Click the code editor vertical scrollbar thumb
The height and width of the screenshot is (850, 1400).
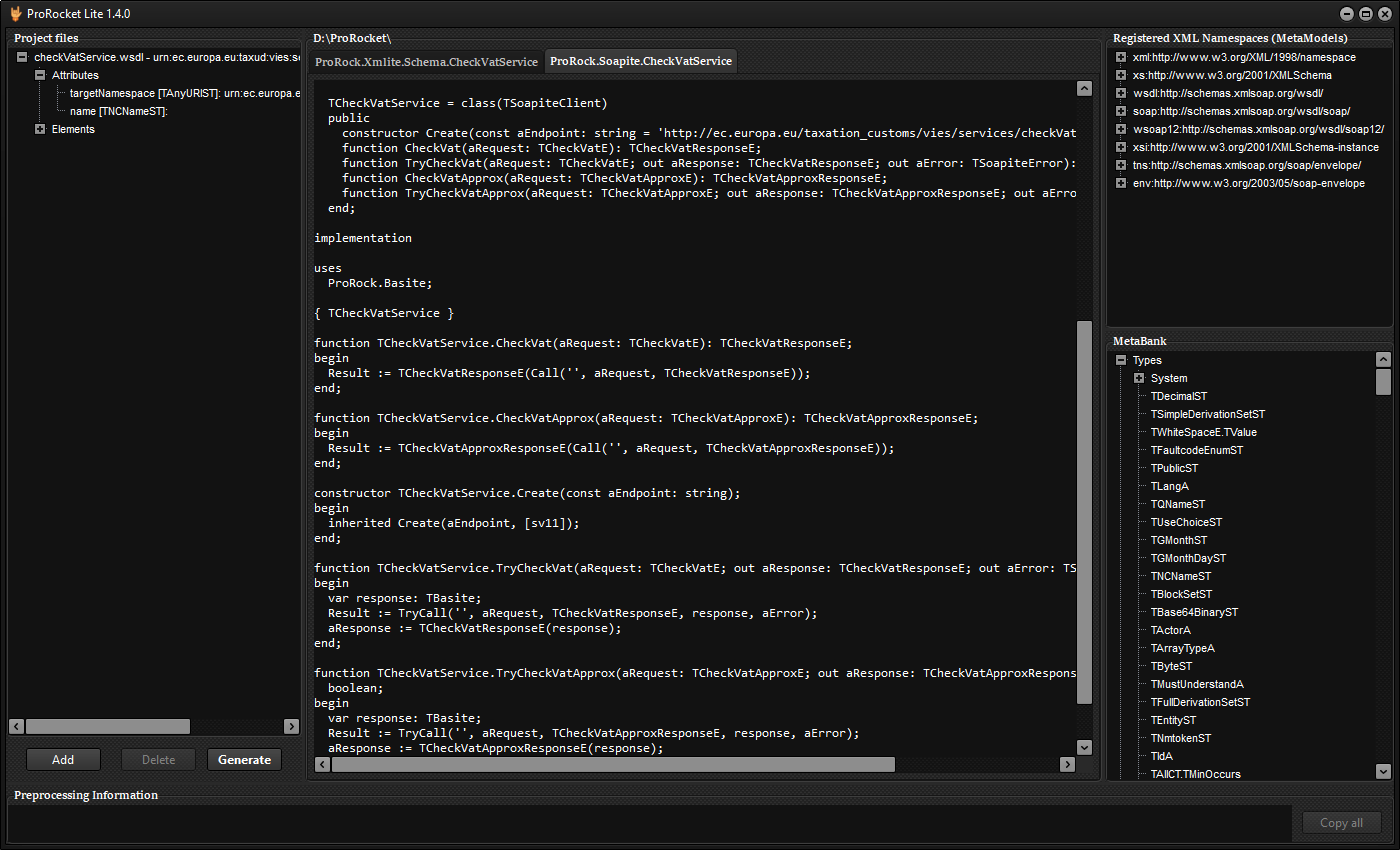(x=1084, y=512)
